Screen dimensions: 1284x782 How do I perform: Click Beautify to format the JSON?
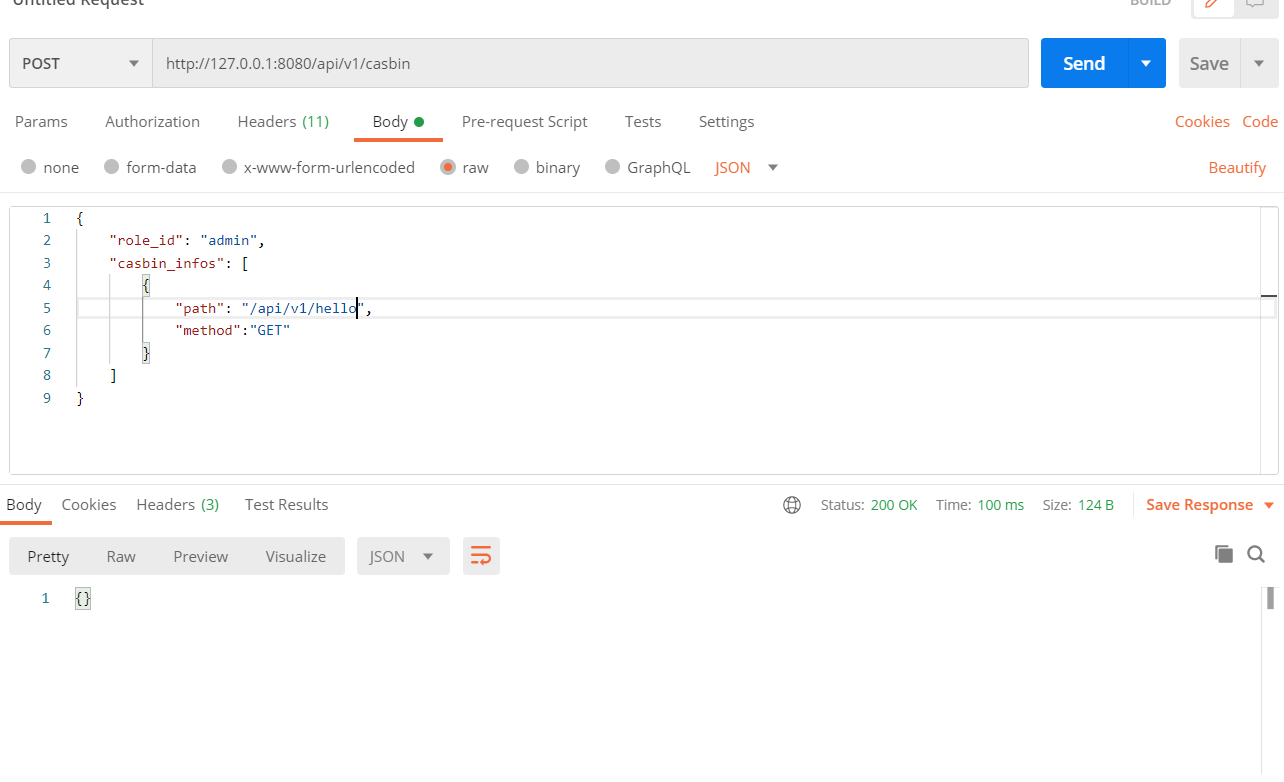click(x=1237, y=167)
